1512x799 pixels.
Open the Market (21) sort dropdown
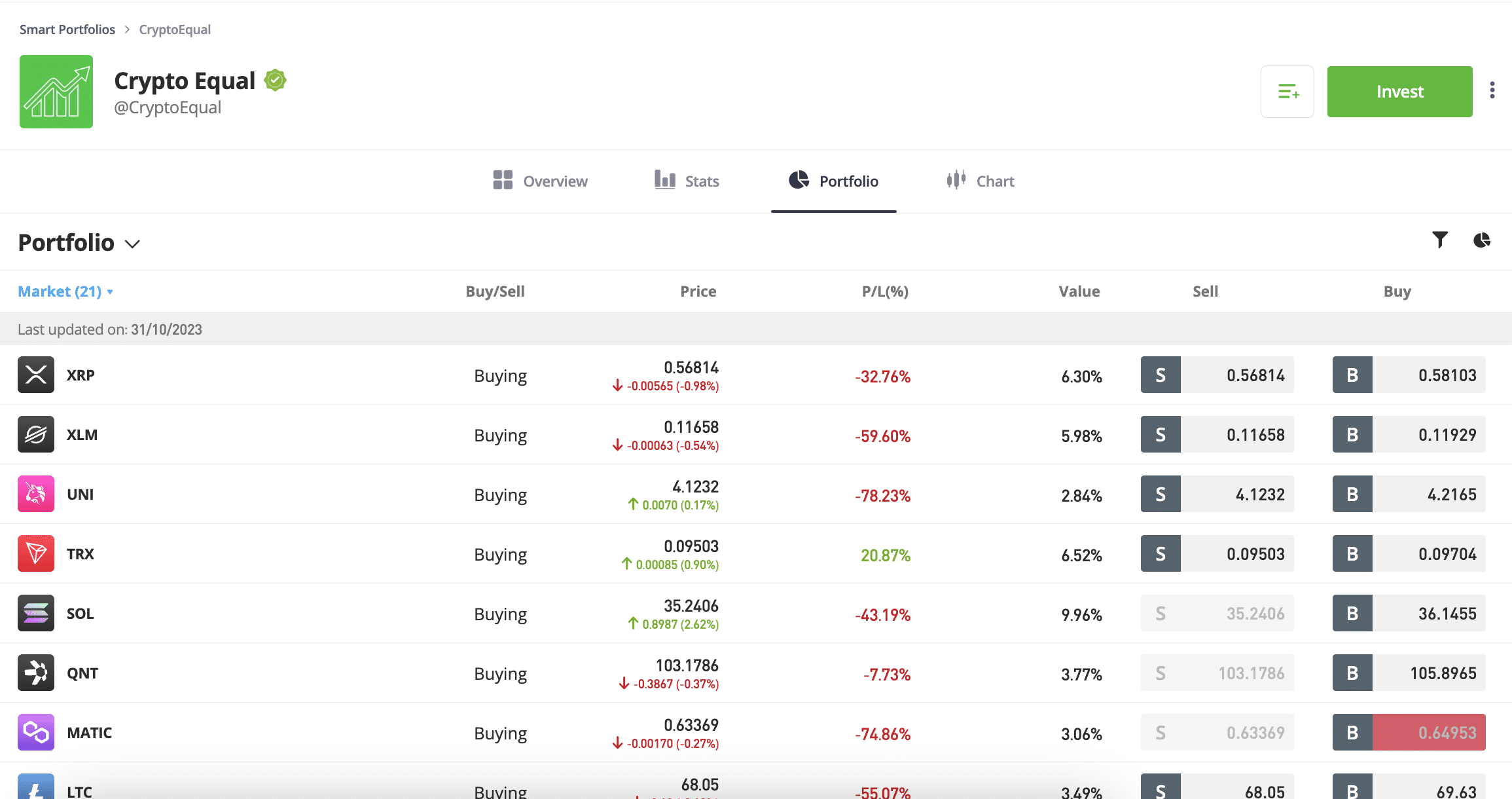tap(65, 291)
